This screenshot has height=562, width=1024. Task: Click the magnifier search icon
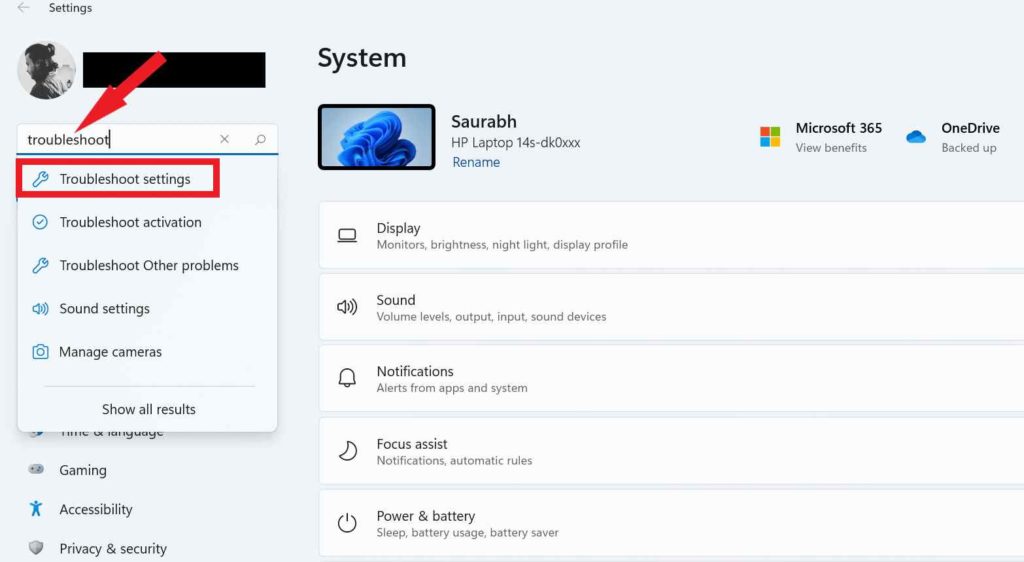coord(260,139)
